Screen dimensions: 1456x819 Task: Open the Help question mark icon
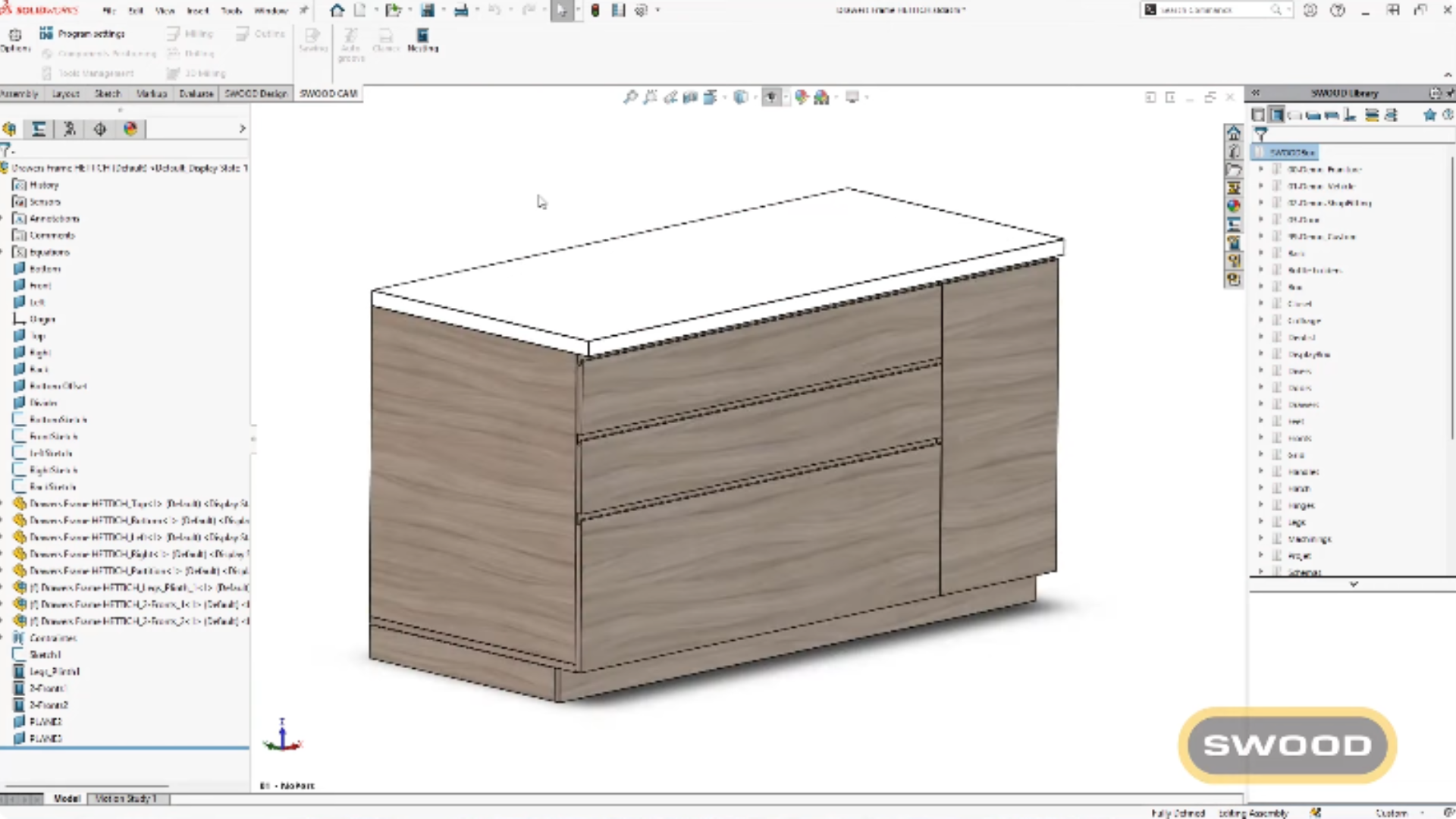[1338, 10]
